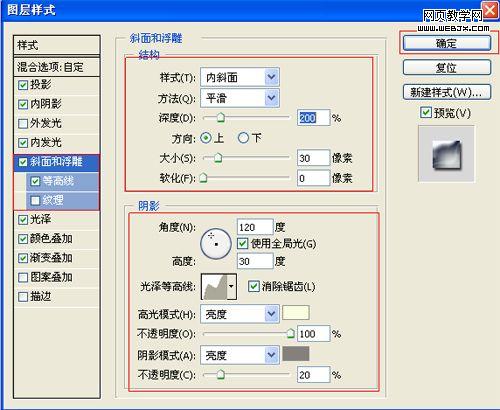This screenshot has height=410, width=500.
Task: Open the 方法 technique dropdown (平滑)
Action: point(240,98)
